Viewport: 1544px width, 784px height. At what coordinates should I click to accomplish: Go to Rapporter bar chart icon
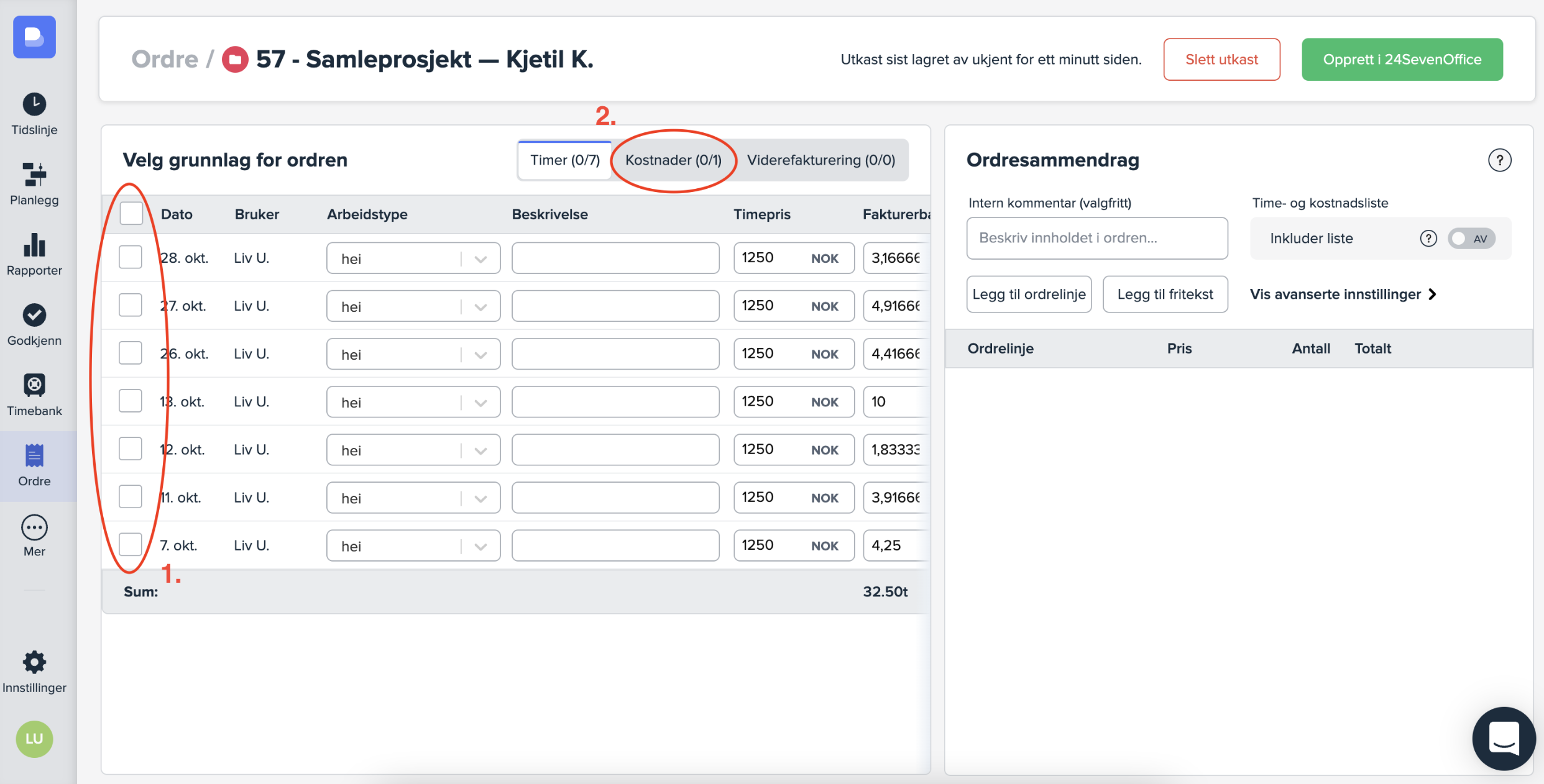(x=34, y=245)
